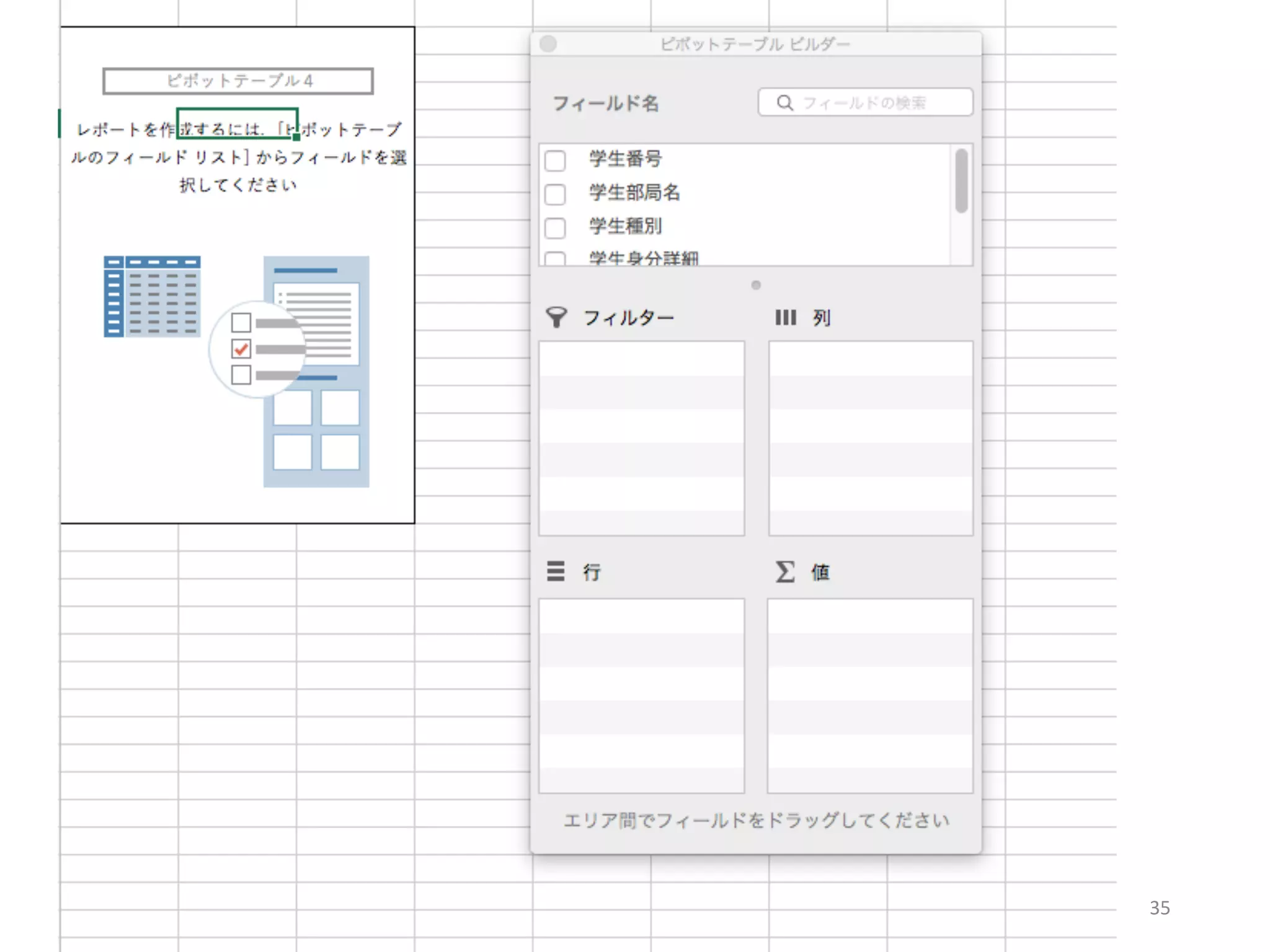Click inside the 行 drop area
Screen dimensions: 1270x952
(x=641, y=695)
